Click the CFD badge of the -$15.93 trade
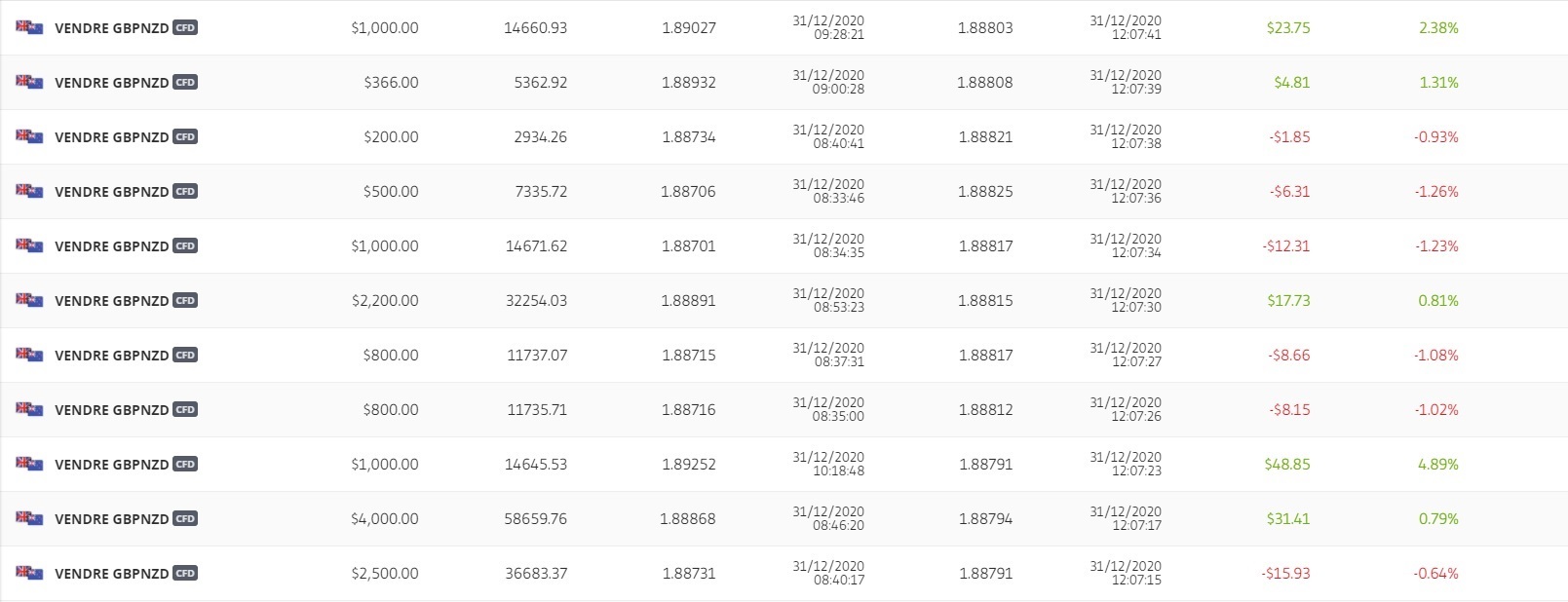Screen dimensions: 1568x602 coord(185,574)
